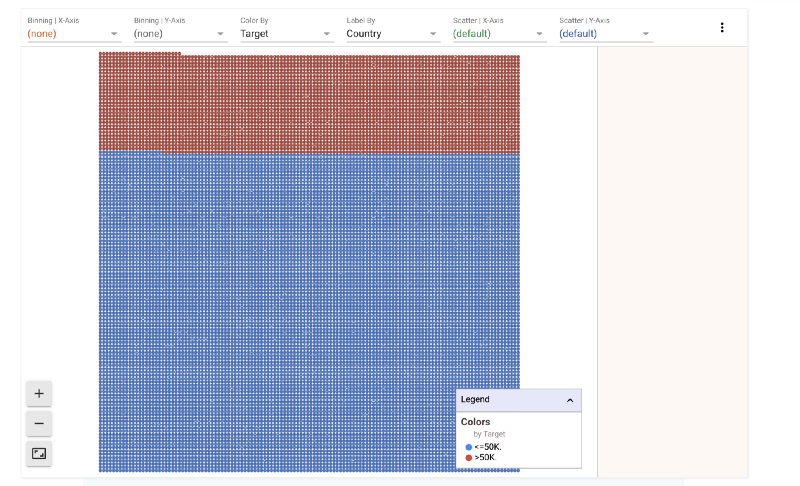Click the blue <=50K legend dot
The width and height of the screenshot is (800, 486).
468,447
